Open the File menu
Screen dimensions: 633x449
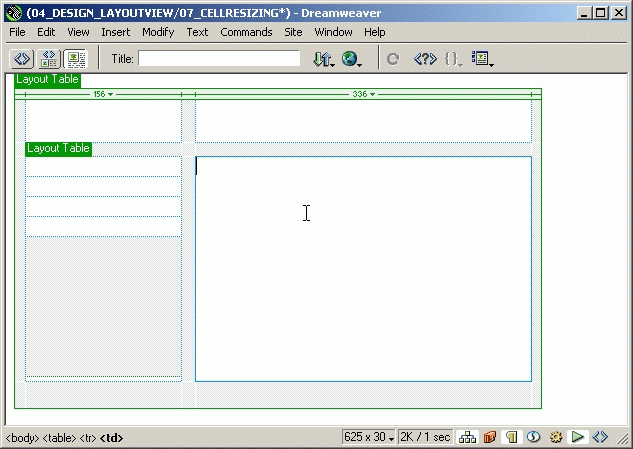point(17,32)
